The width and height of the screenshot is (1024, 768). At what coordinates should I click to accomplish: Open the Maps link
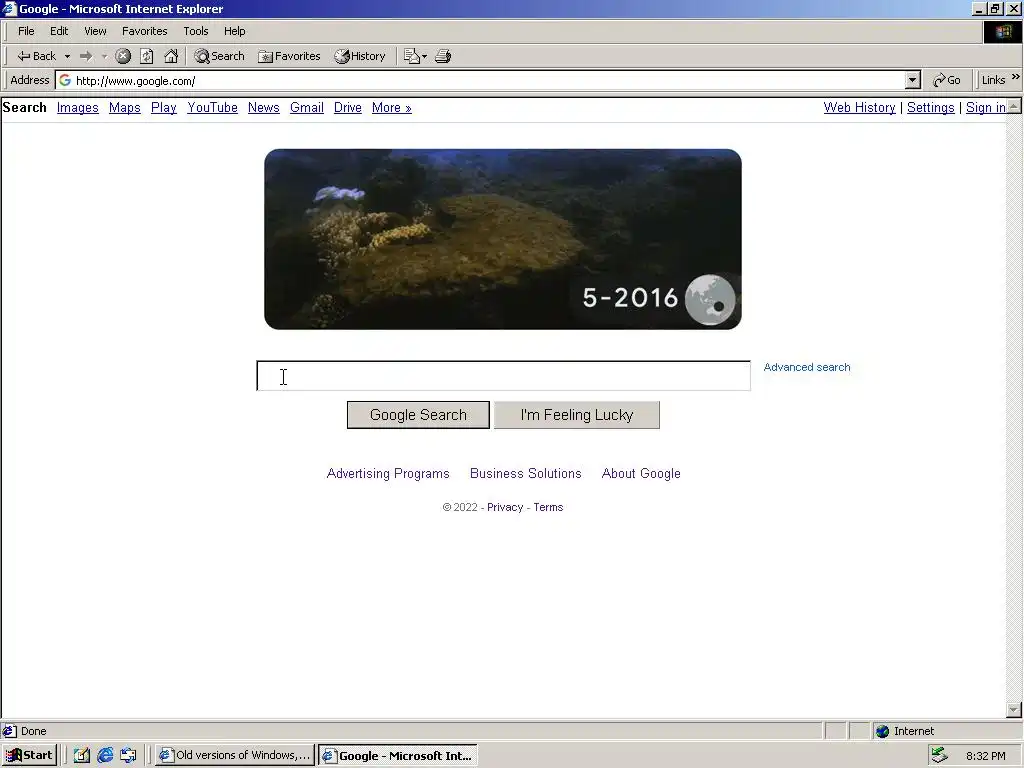pos(125,108)
